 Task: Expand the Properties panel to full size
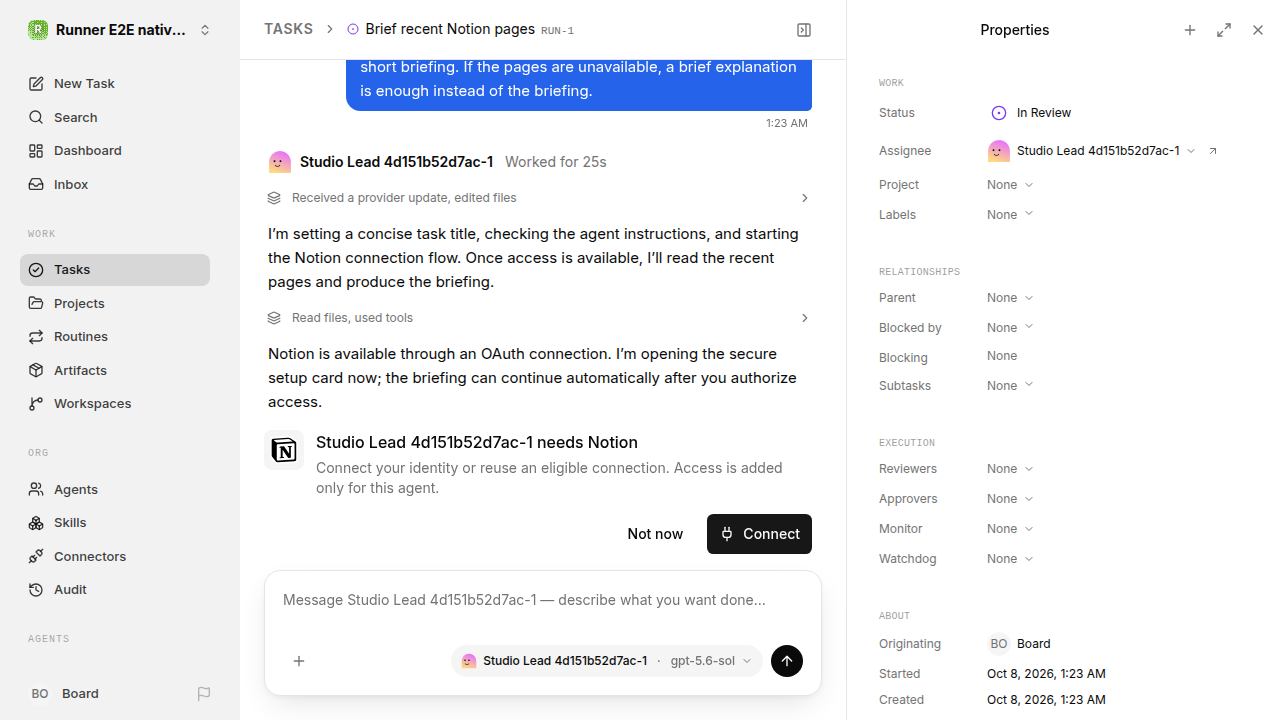tap(1224, 30)
